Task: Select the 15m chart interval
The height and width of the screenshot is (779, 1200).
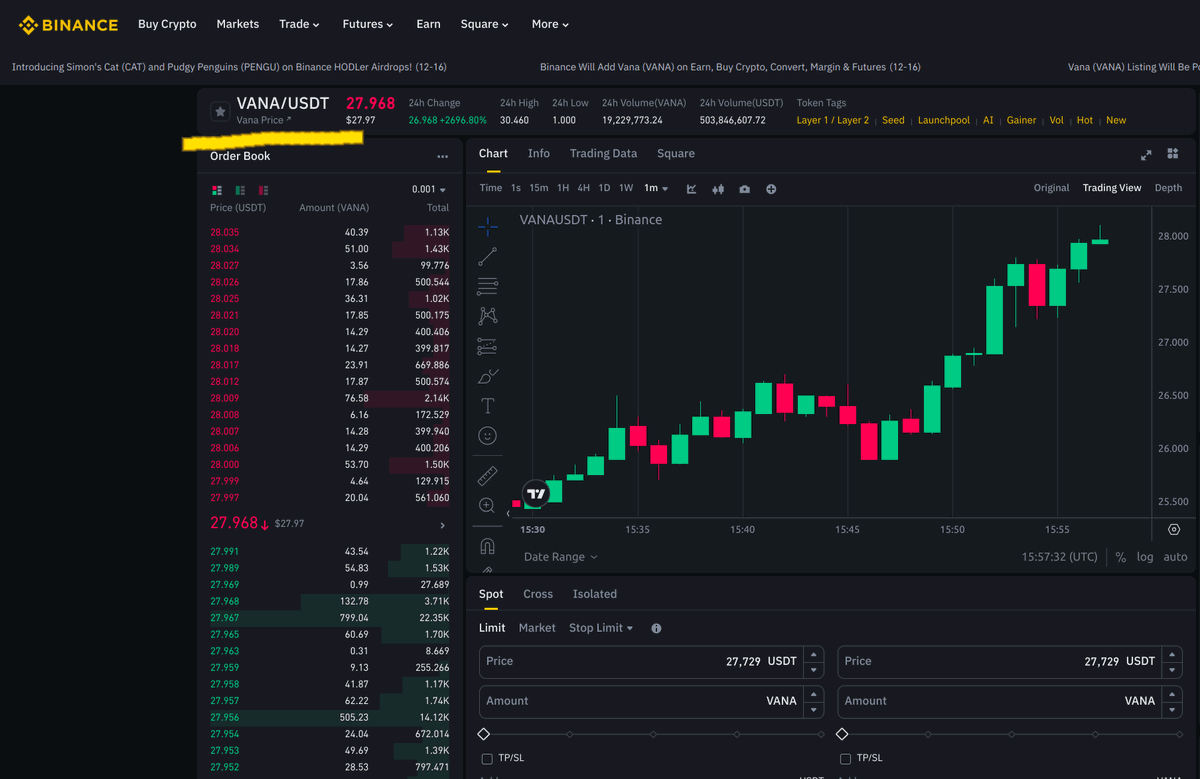Action: (x=539, y=188)
